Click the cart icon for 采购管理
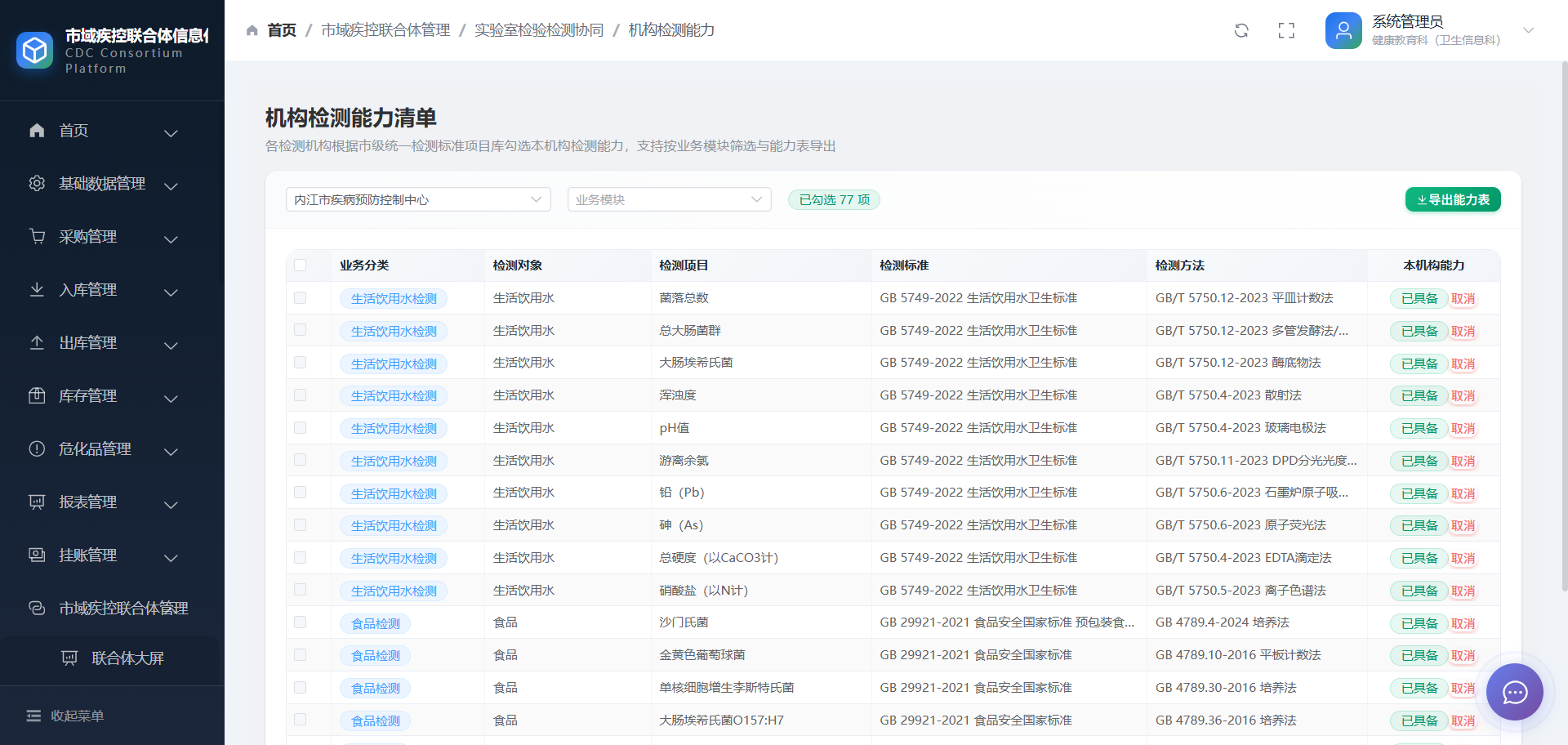This screenshot has width=1568, height=745. pos(37,237)
